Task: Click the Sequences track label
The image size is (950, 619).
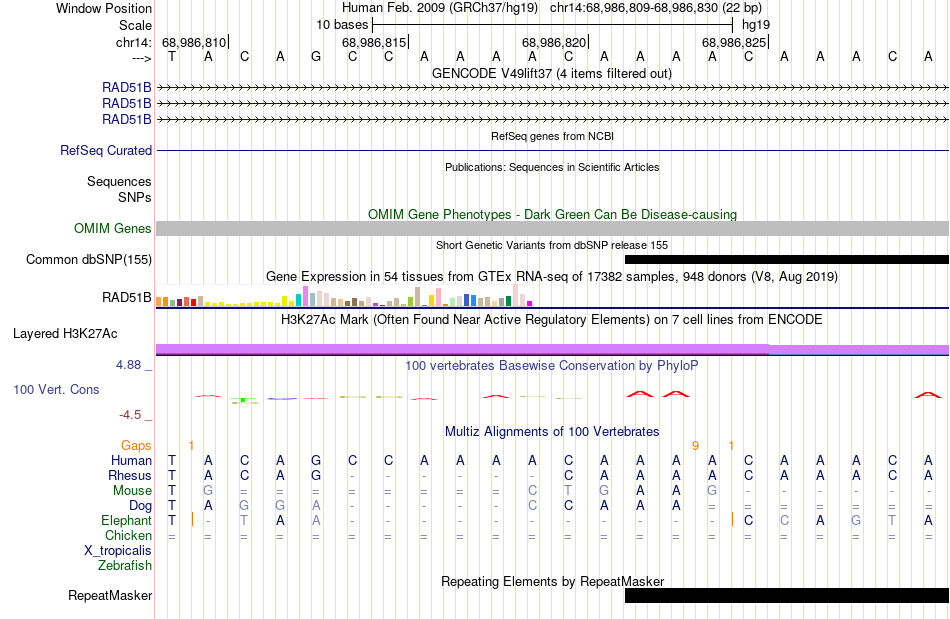Action: click(119, 182)
